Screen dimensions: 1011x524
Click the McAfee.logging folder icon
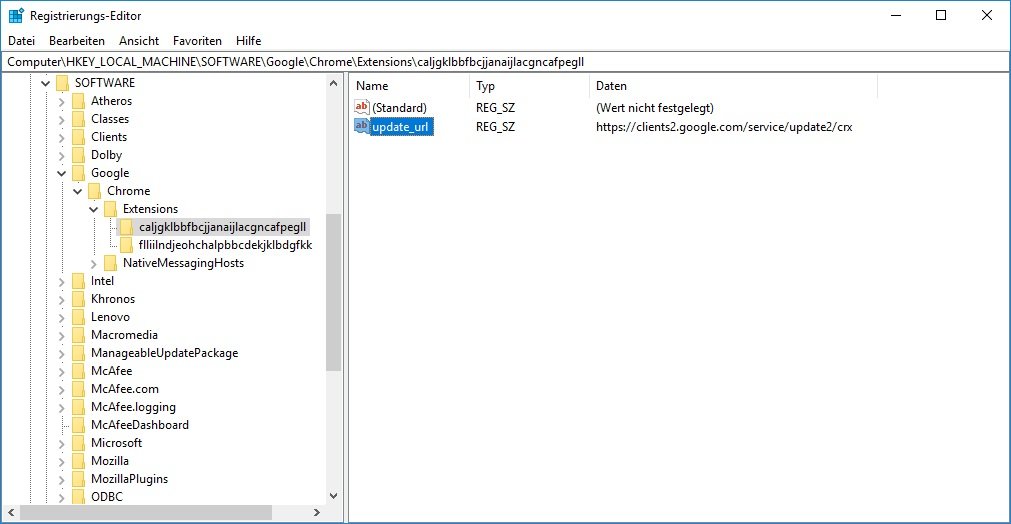pos(79,407)
